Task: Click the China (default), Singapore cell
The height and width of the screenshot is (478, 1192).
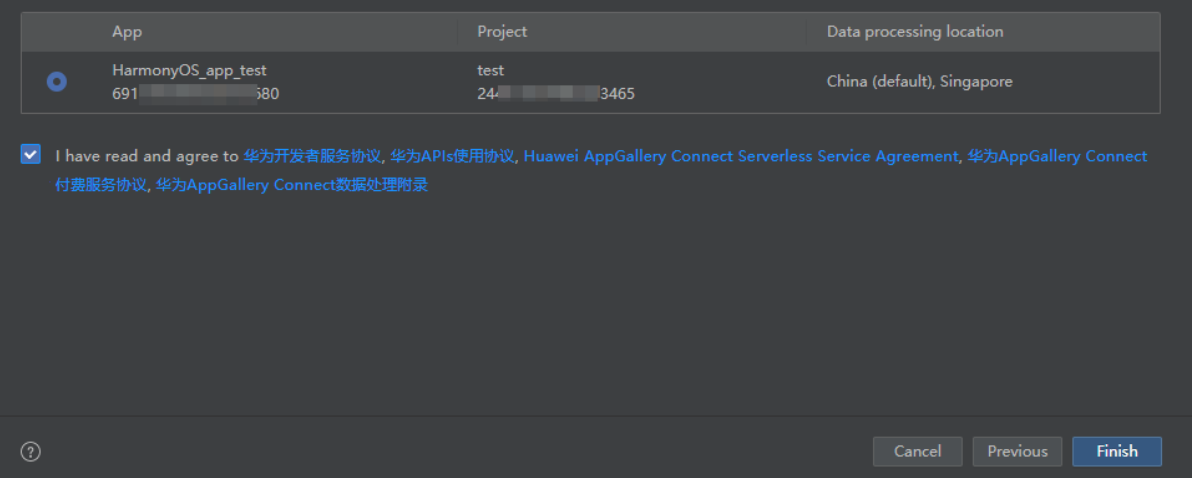Action: [919, 81]
